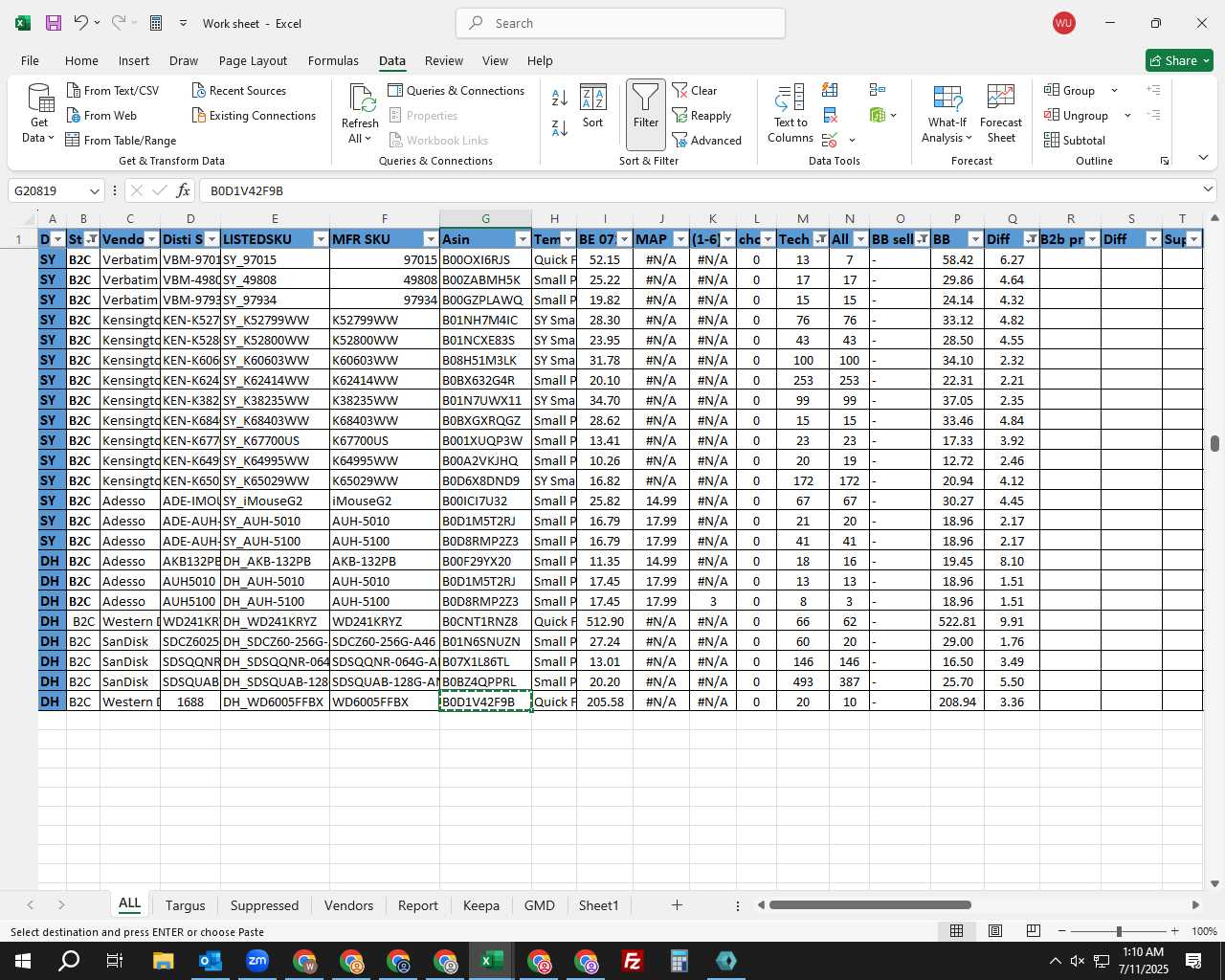Open the MFR SKU column filter dropdown
This screenshot has width=1225, height=980.
tap(431, 239)
